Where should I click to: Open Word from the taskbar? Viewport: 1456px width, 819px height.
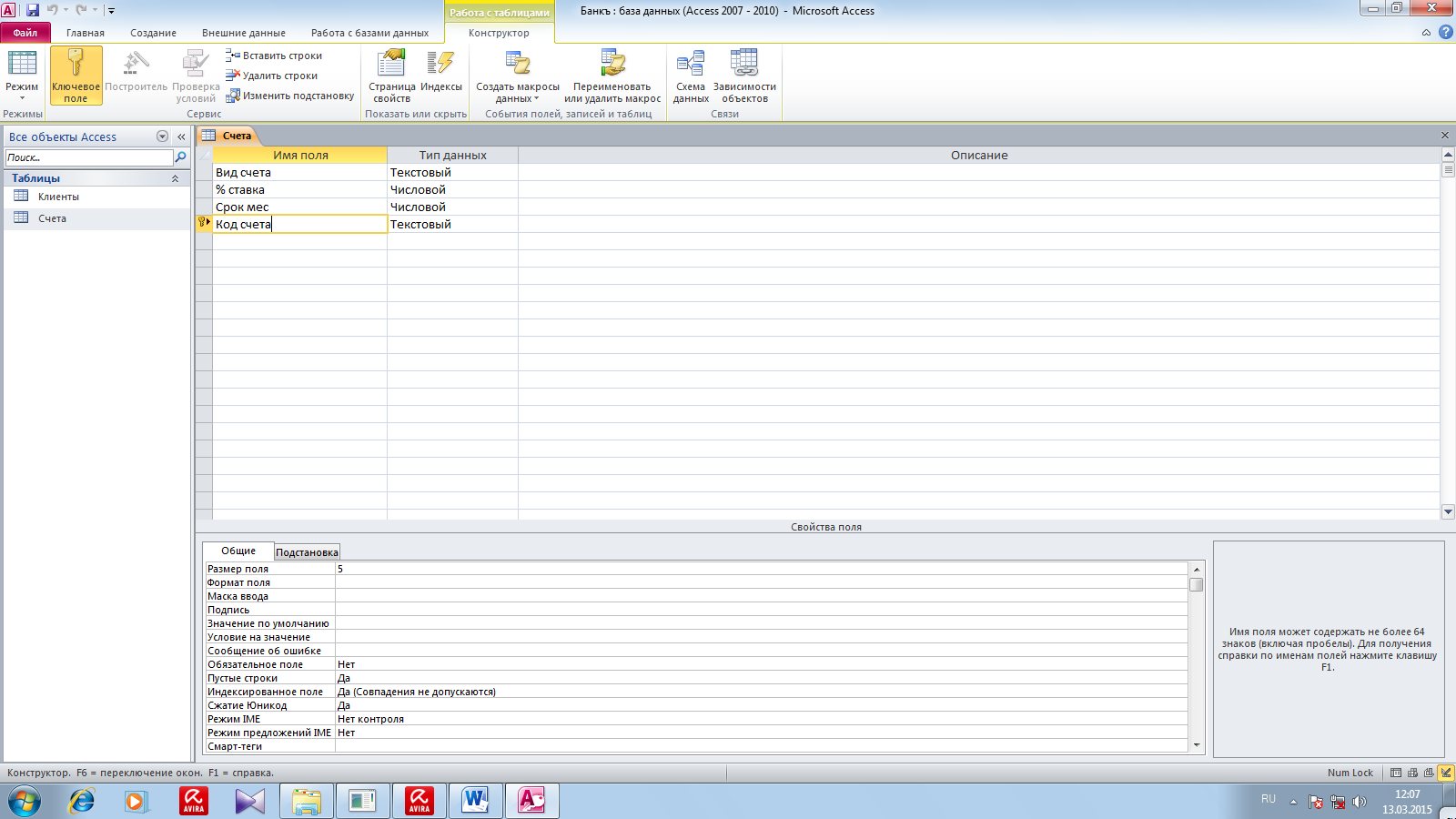[475, 801]
